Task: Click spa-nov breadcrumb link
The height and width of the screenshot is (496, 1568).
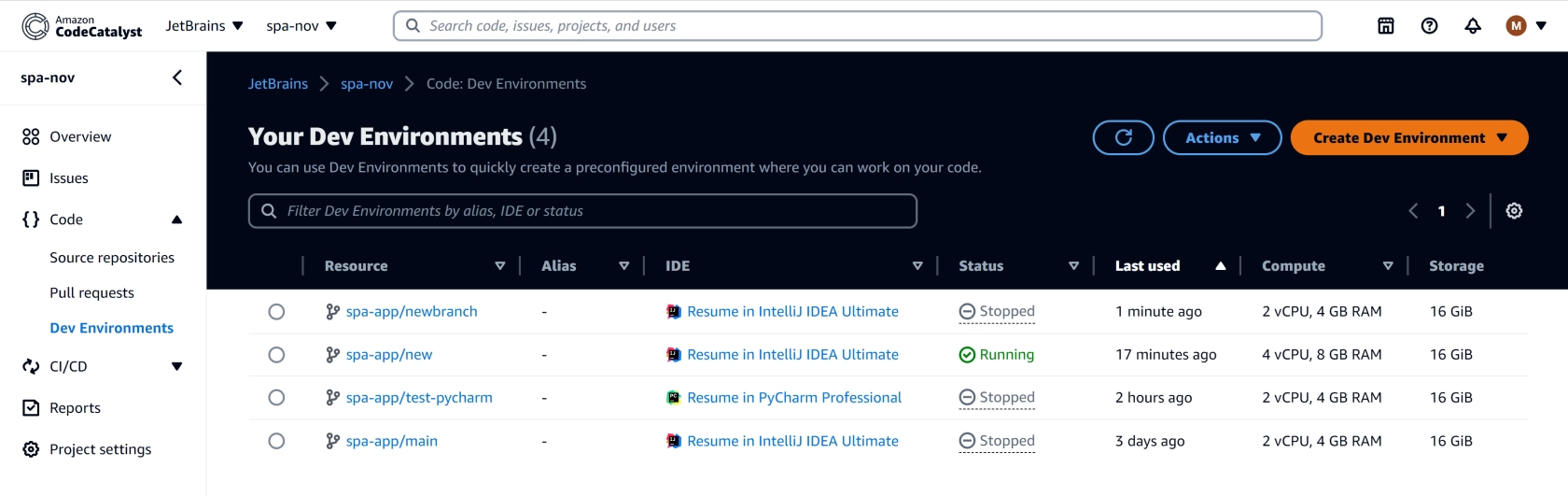Action: [x=367, y=84]
